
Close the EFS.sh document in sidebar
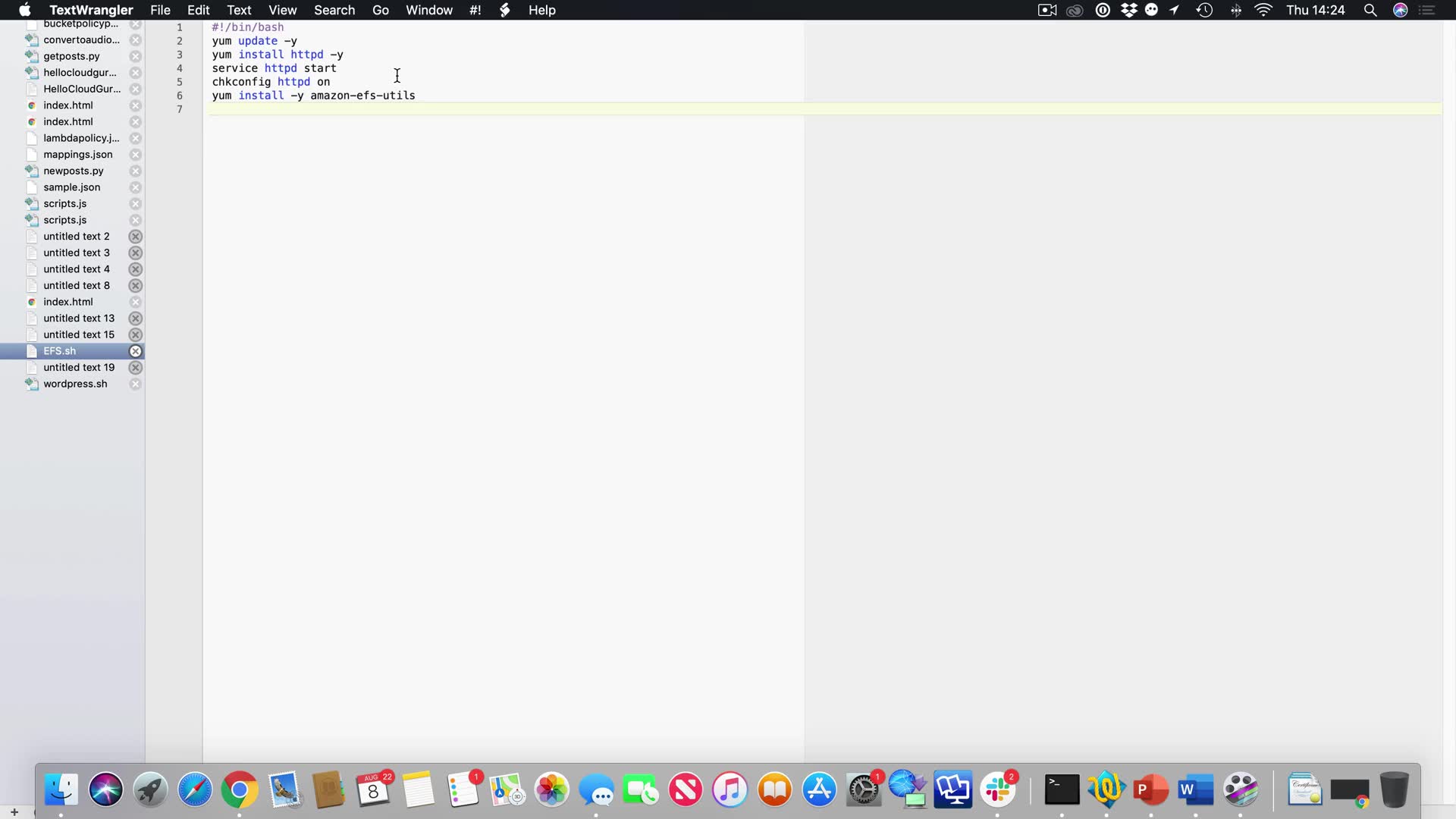click(135, 351)
